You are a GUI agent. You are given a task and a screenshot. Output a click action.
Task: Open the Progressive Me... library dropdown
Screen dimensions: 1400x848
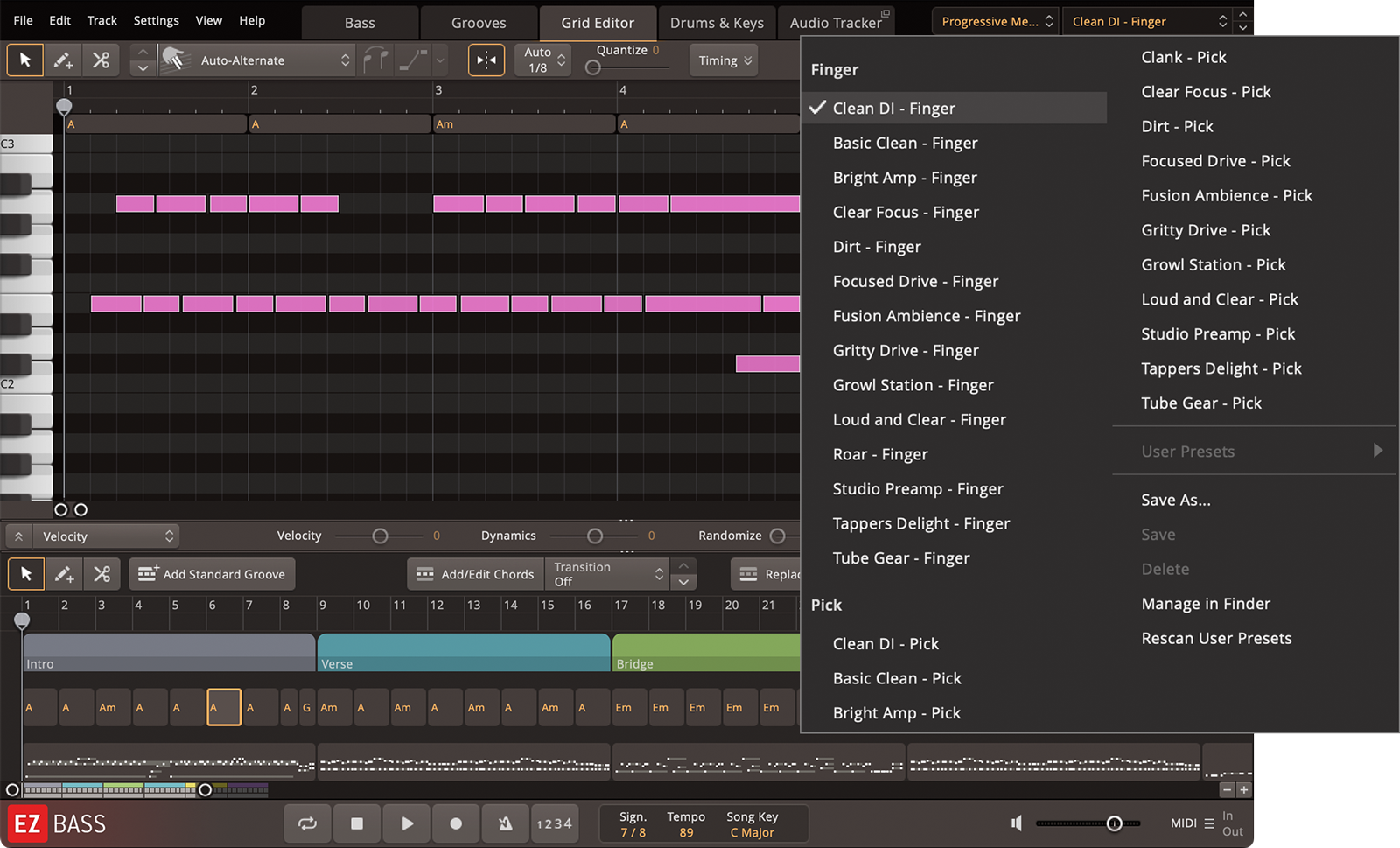[x=997, y=21]
